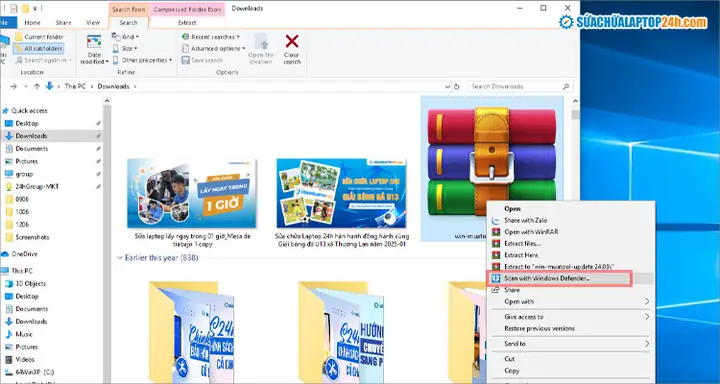Open the Recent searches dropdown
This screenshot has width=720, height=384.
tap(211, 37)
